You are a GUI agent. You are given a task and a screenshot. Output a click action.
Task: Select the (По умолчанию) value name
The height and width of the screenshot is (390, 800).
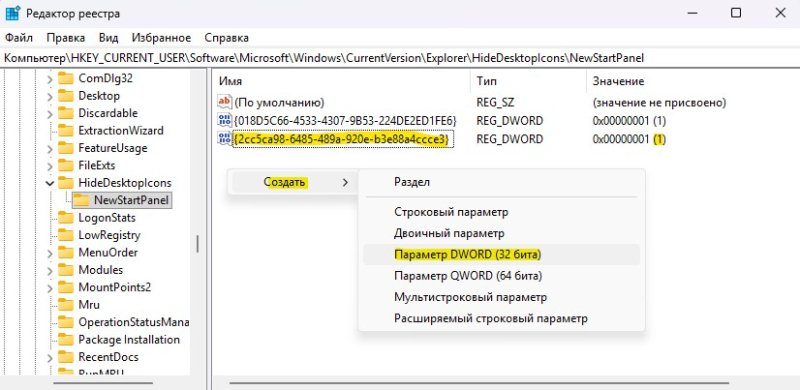[279, 103]
